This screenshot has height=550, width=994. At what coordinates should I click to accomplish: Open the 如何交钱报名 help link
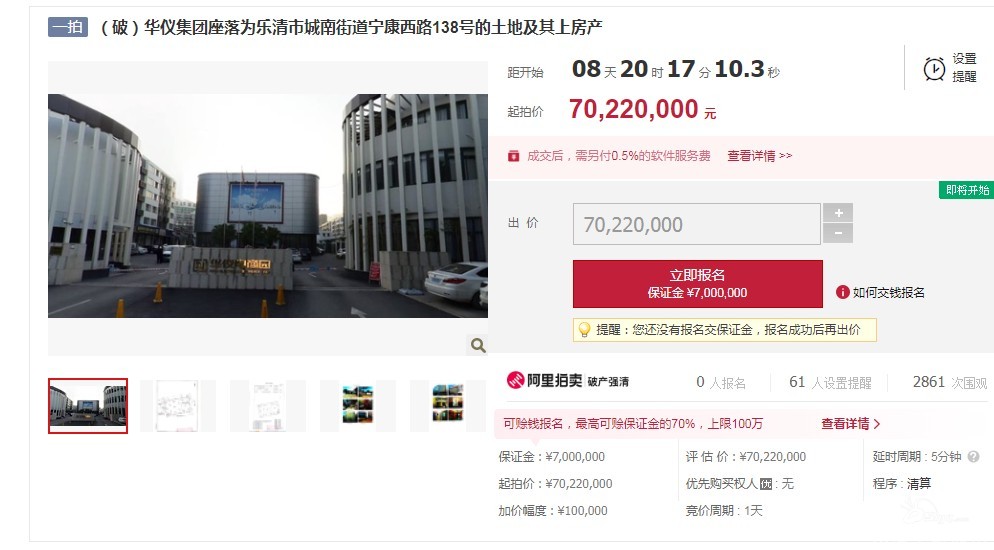tap(888, 292)
